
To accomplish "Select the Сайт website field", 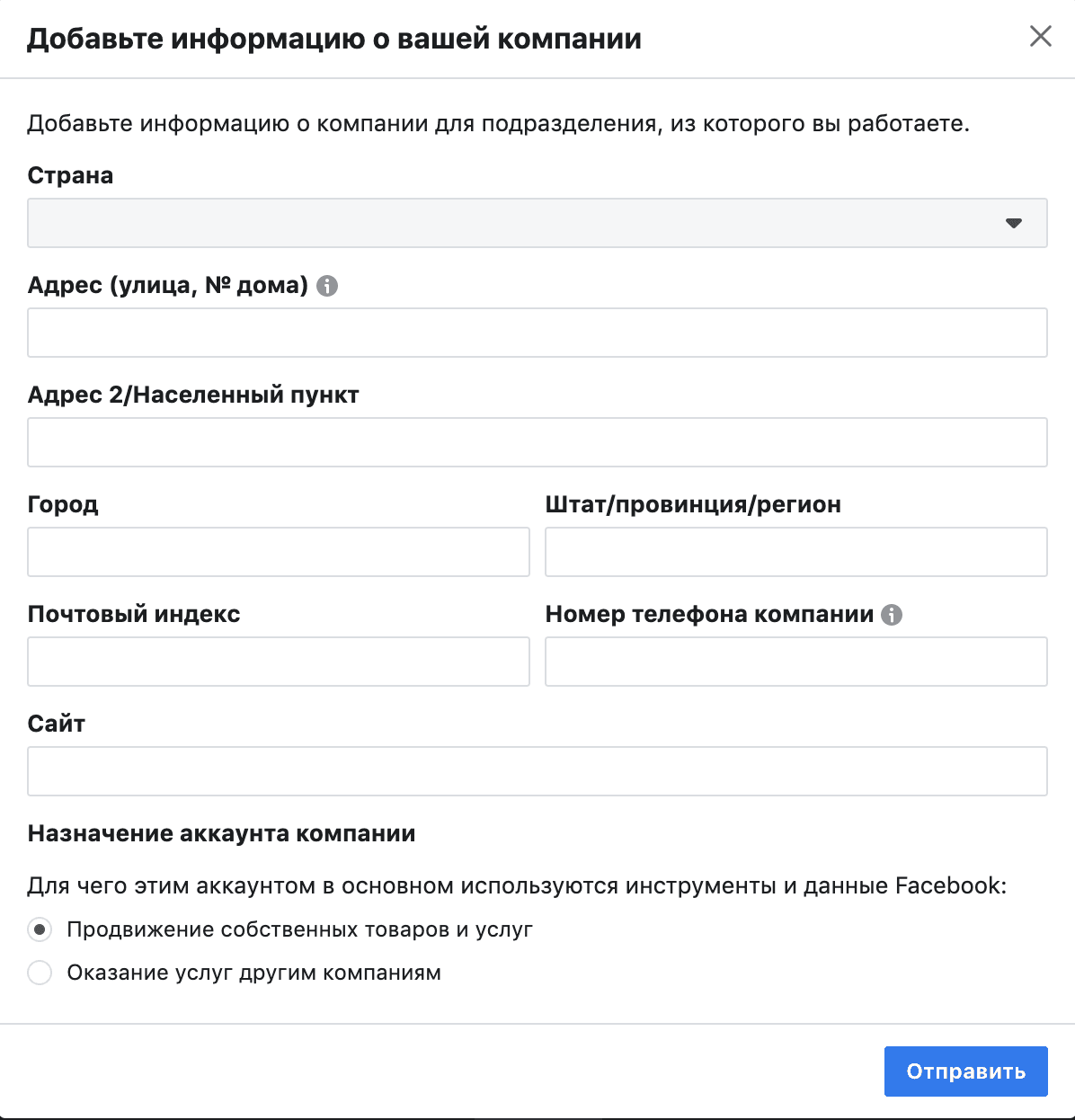I will (x=537, y=771).
